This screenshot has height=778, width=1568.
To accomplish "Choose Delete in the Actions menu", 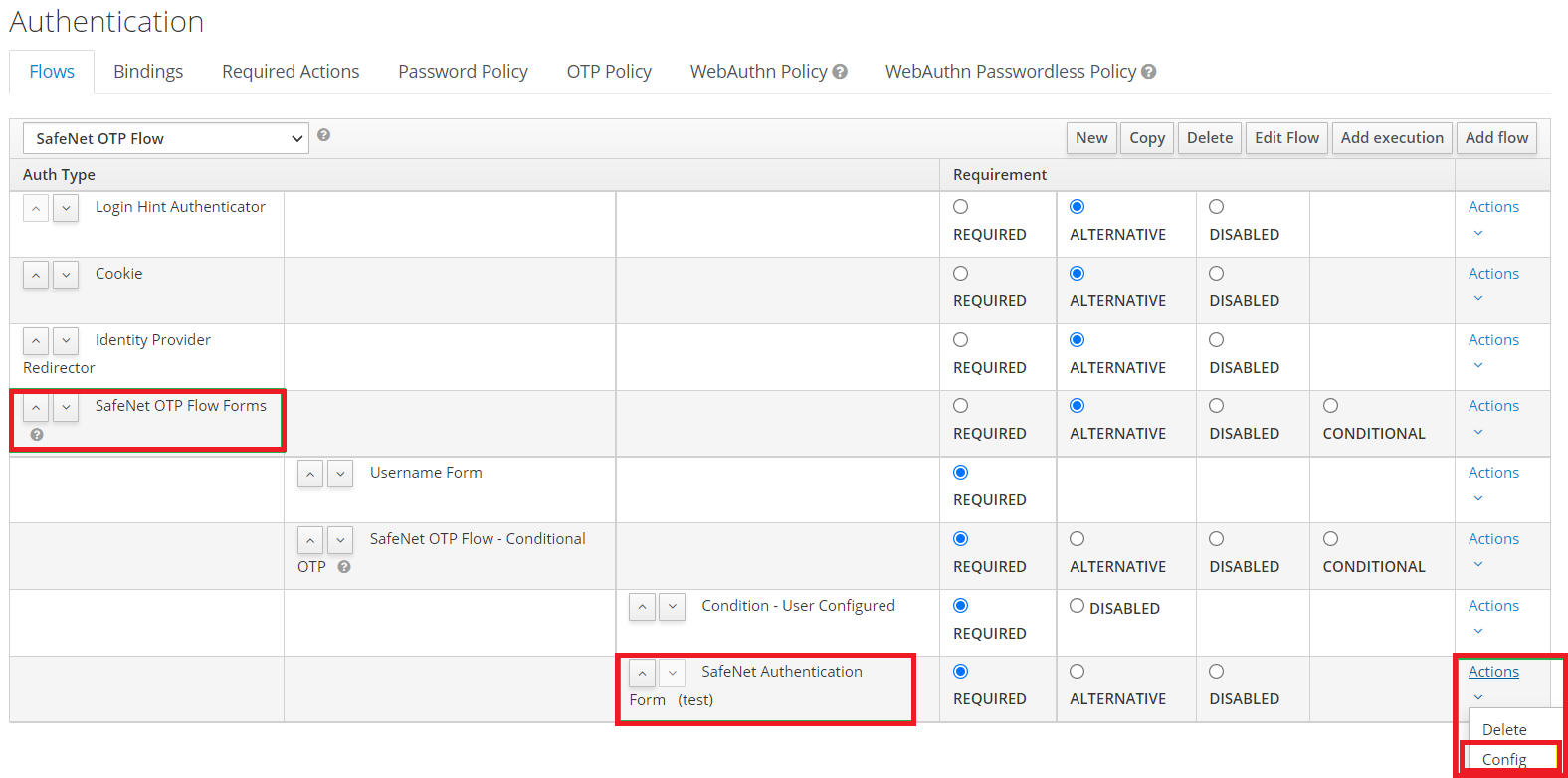I will (1503, 729).
